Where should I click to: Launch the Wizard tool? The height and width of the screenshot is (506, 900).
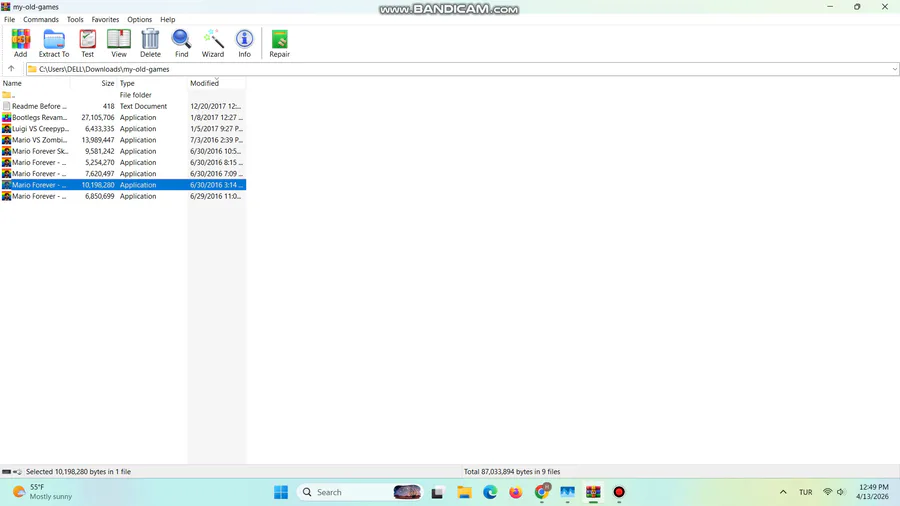click(x=213, y=43)
